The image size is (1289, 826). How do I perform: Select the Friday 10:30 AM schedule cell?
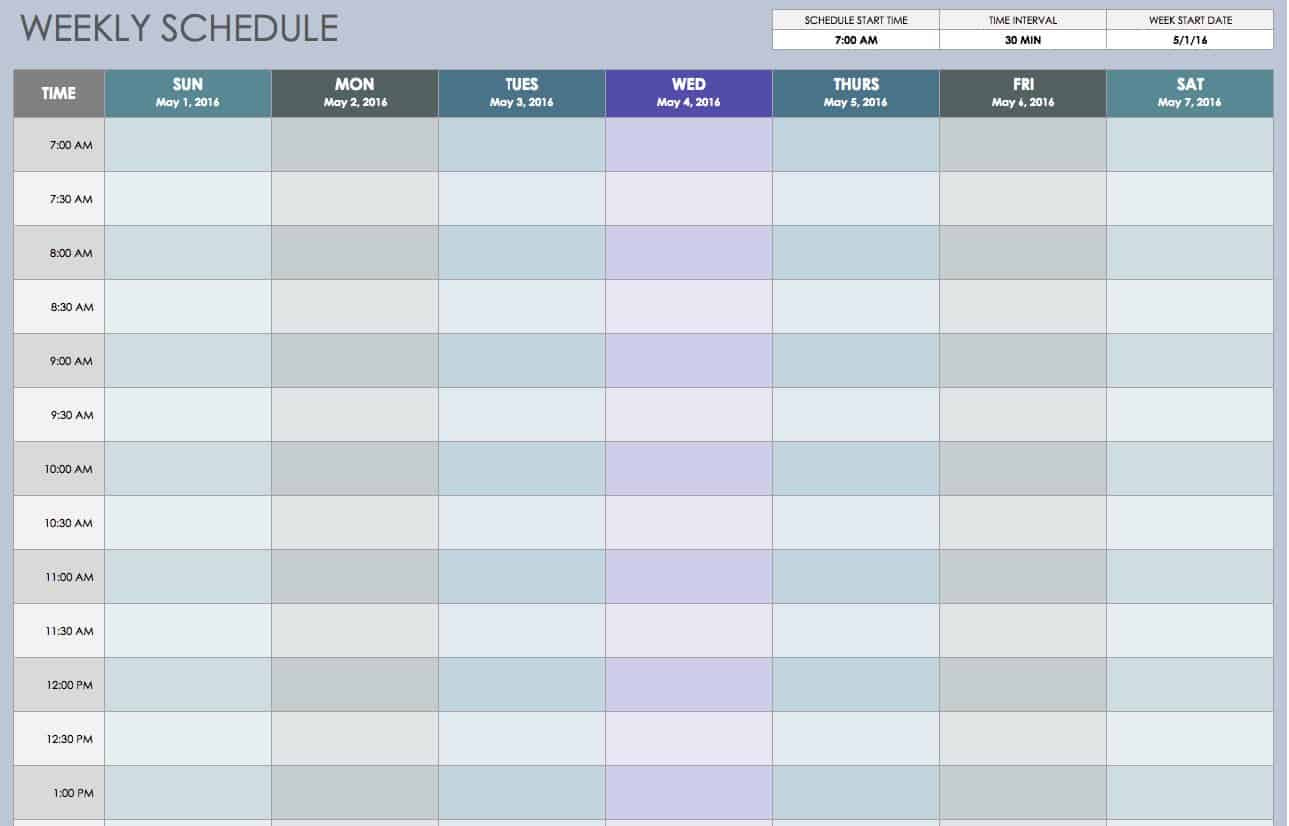pos(1022,523)
